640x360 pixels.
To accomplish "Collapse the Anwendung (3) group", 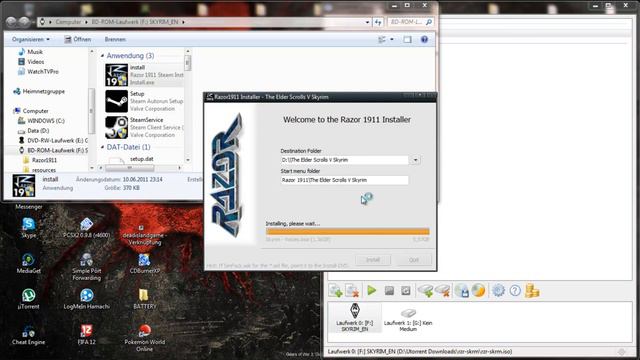I will tap(102, 56).
